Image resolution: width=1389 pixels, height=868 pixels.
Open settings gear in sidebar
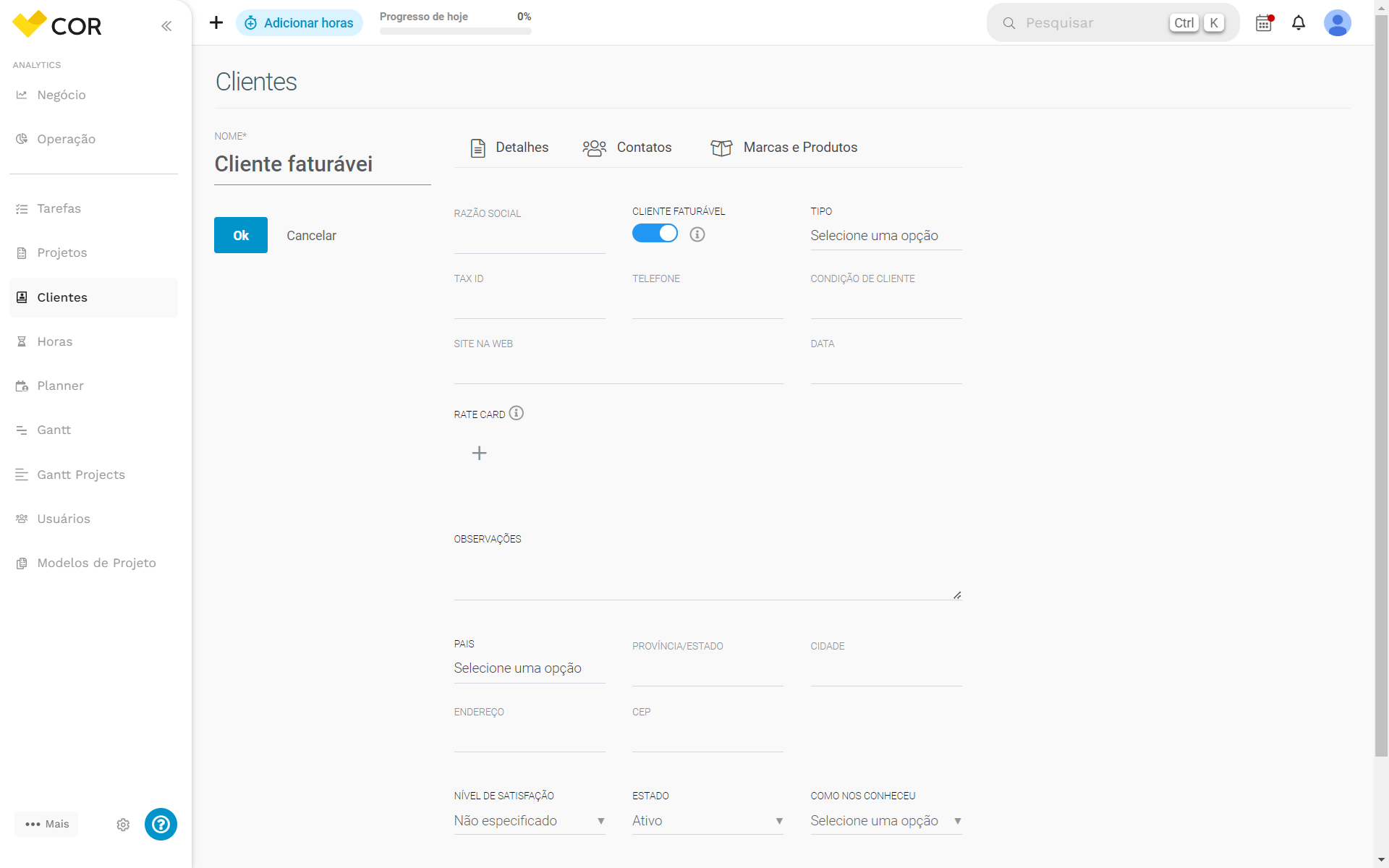coord(123,825)
